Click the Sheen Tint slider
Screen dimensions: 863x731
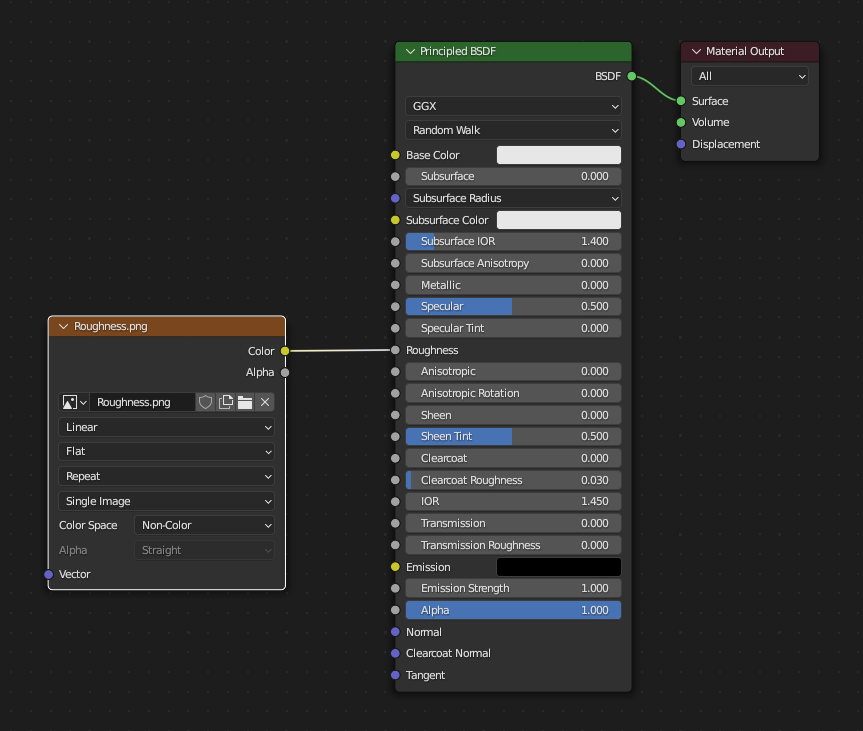pos(513,436)
